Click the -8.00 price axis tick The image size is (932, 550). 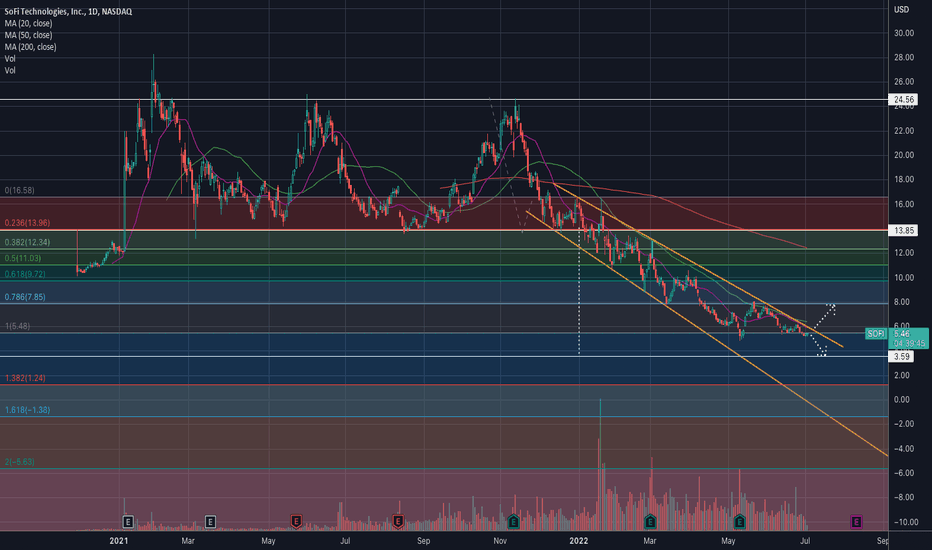click(902, 498)
